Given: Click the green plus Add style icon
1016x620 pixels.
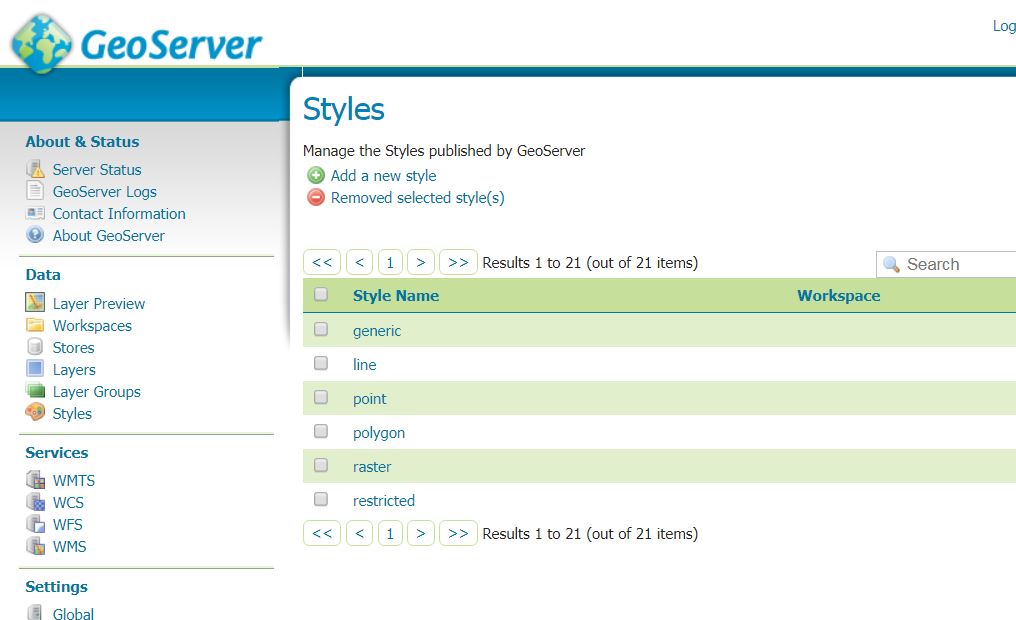Looking at the screenshot, I should (x=316, y=175).
